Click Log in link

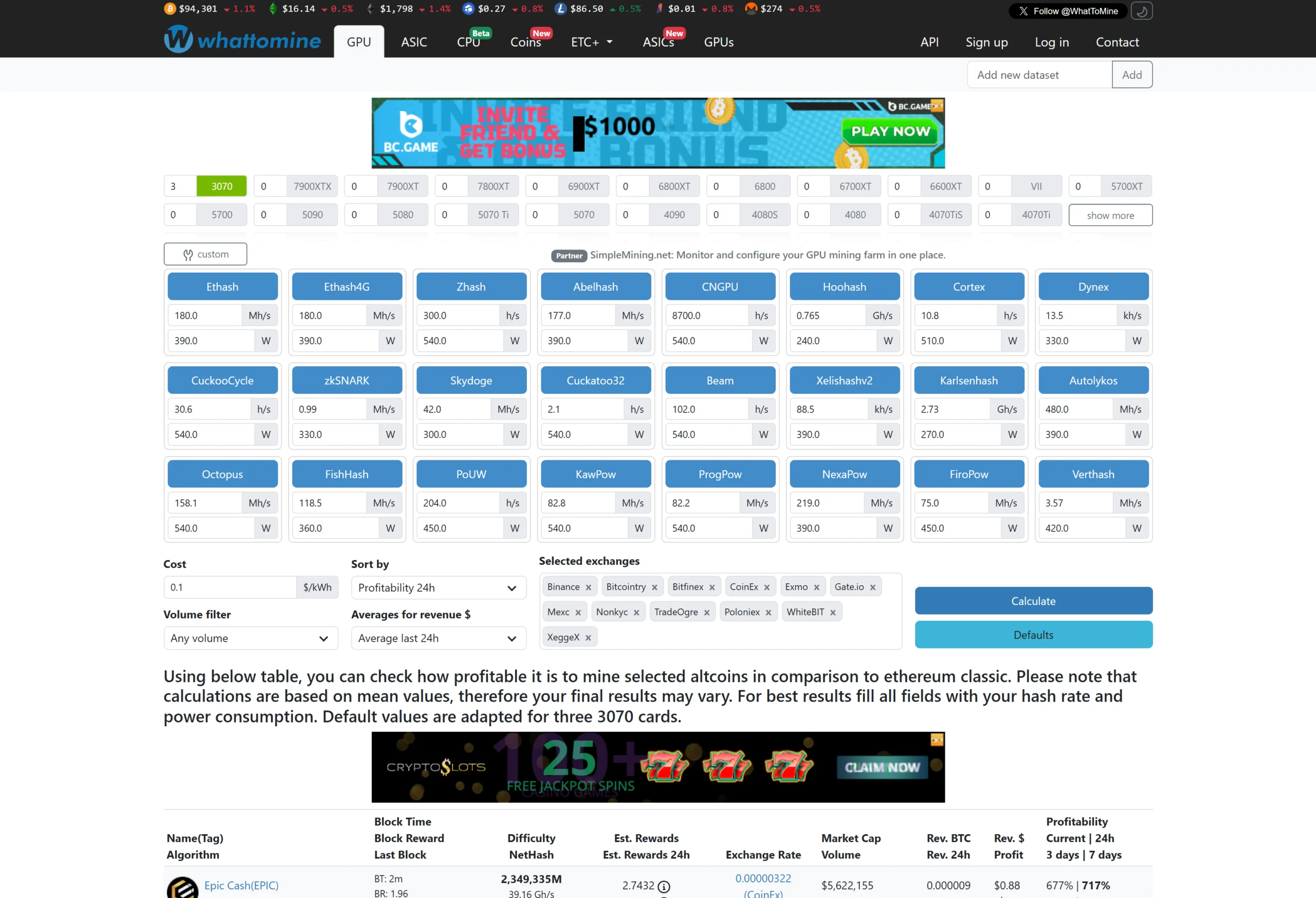coord(1052,42)
